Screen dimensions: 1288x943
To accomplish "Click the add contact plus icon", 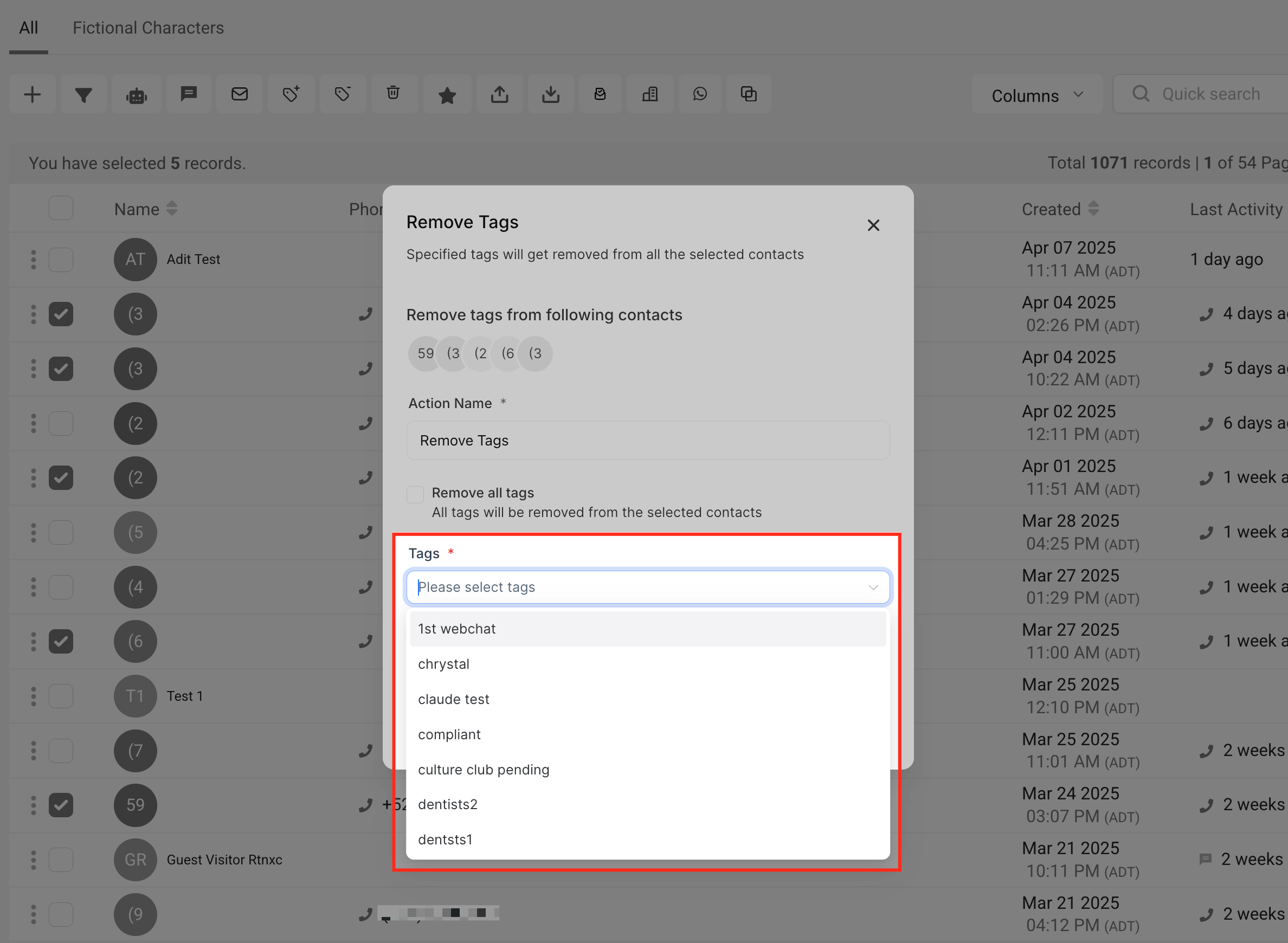I will pyautogui.click(x=33, y=94).
